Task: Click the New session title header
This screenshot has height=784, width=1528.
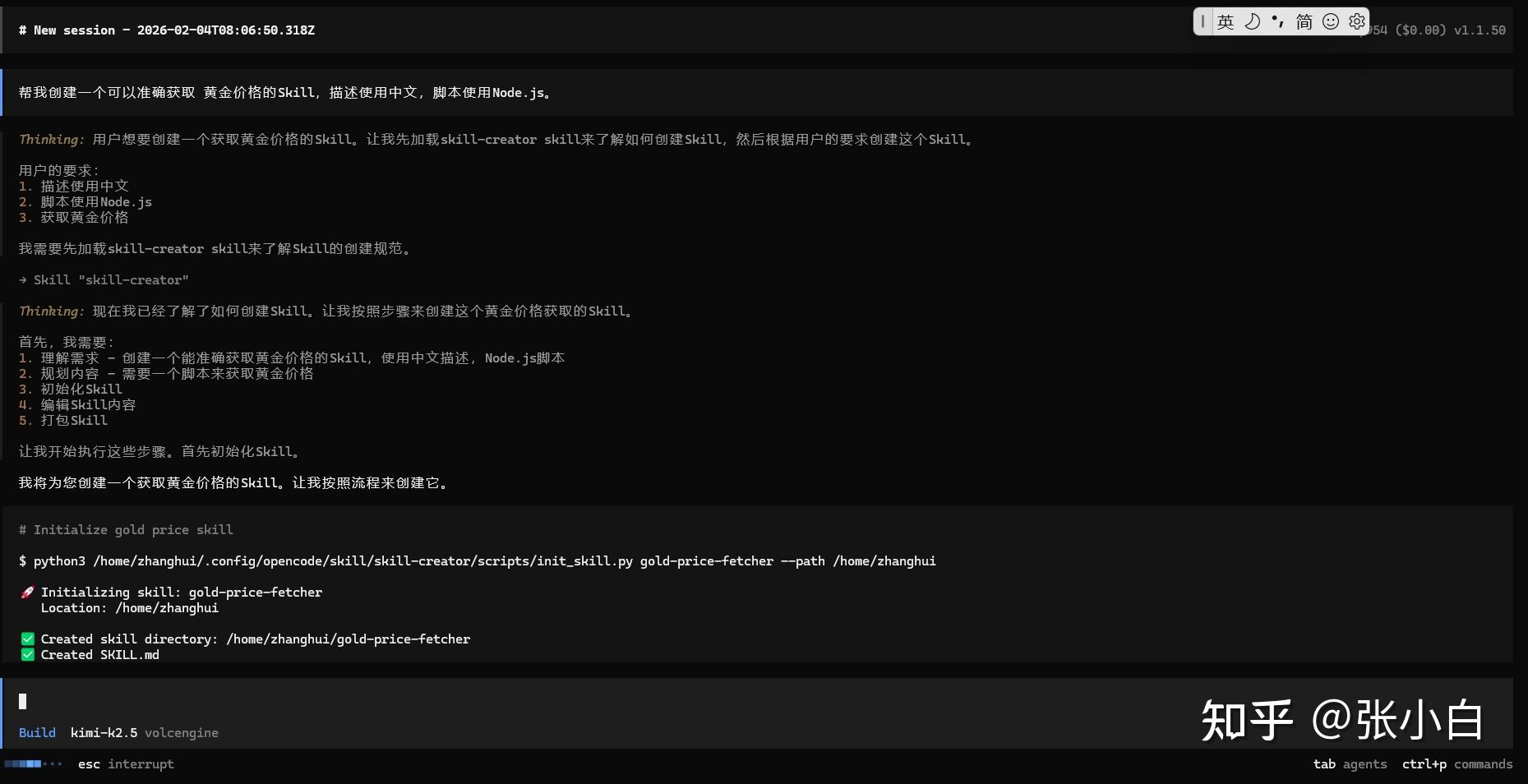Action: point(167,30)
